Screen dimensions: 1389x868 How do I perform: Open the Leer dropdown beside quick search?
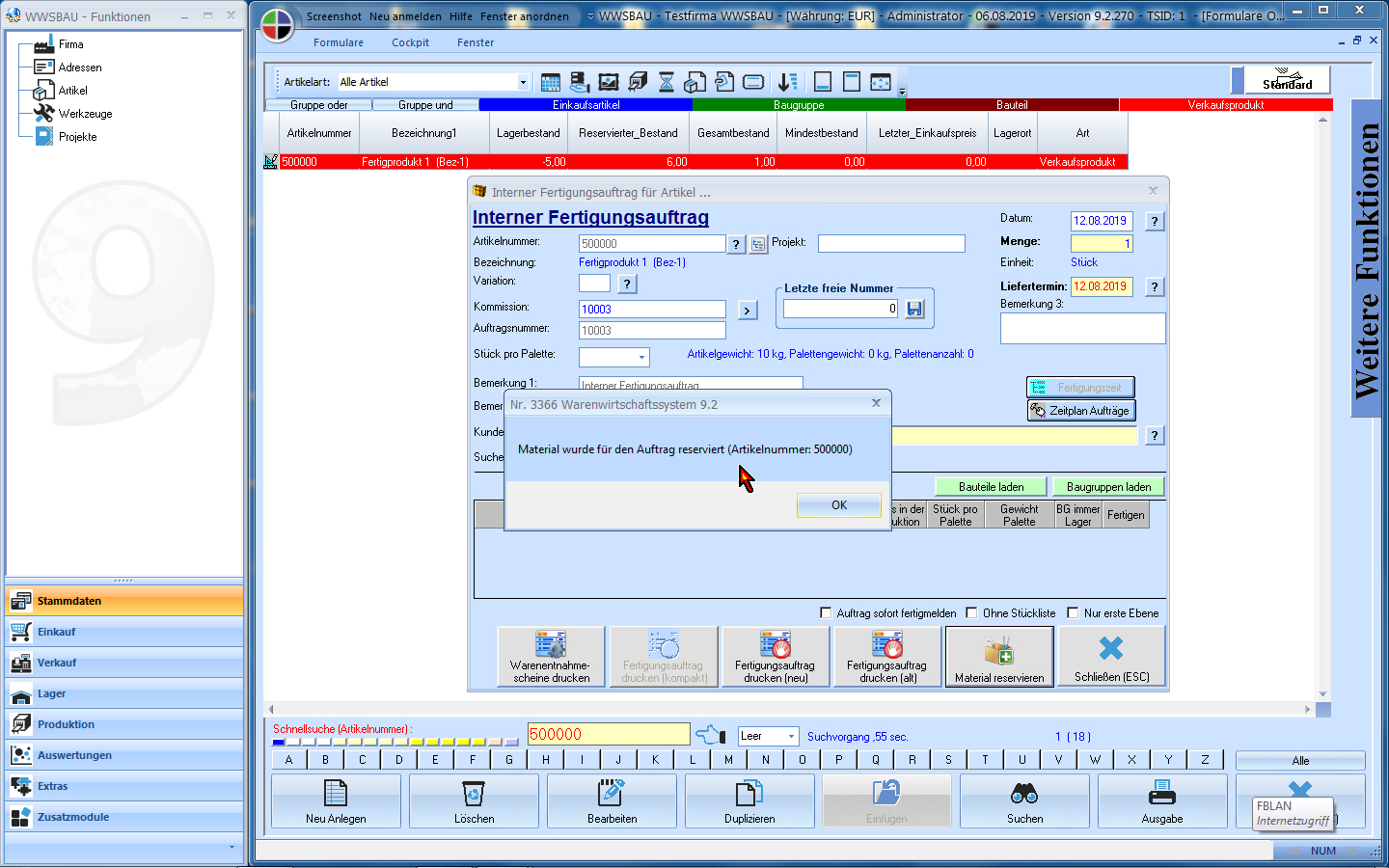click(791, 737)
